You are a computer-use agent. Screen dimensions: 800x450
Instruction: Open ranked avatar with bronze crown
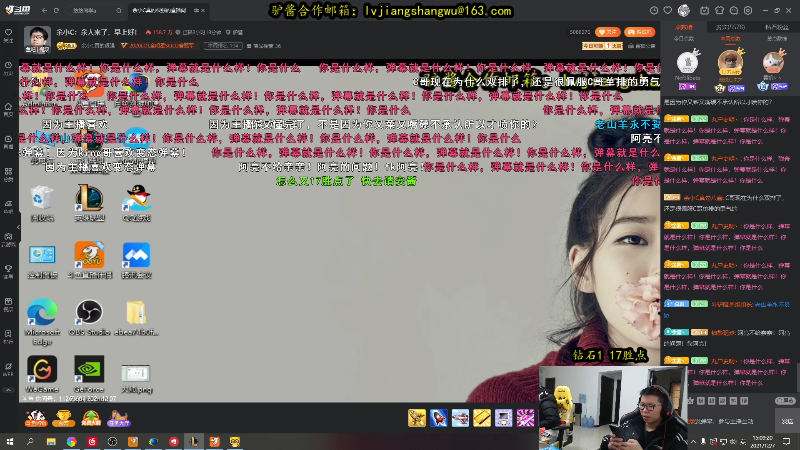click(x=774, y=62)
